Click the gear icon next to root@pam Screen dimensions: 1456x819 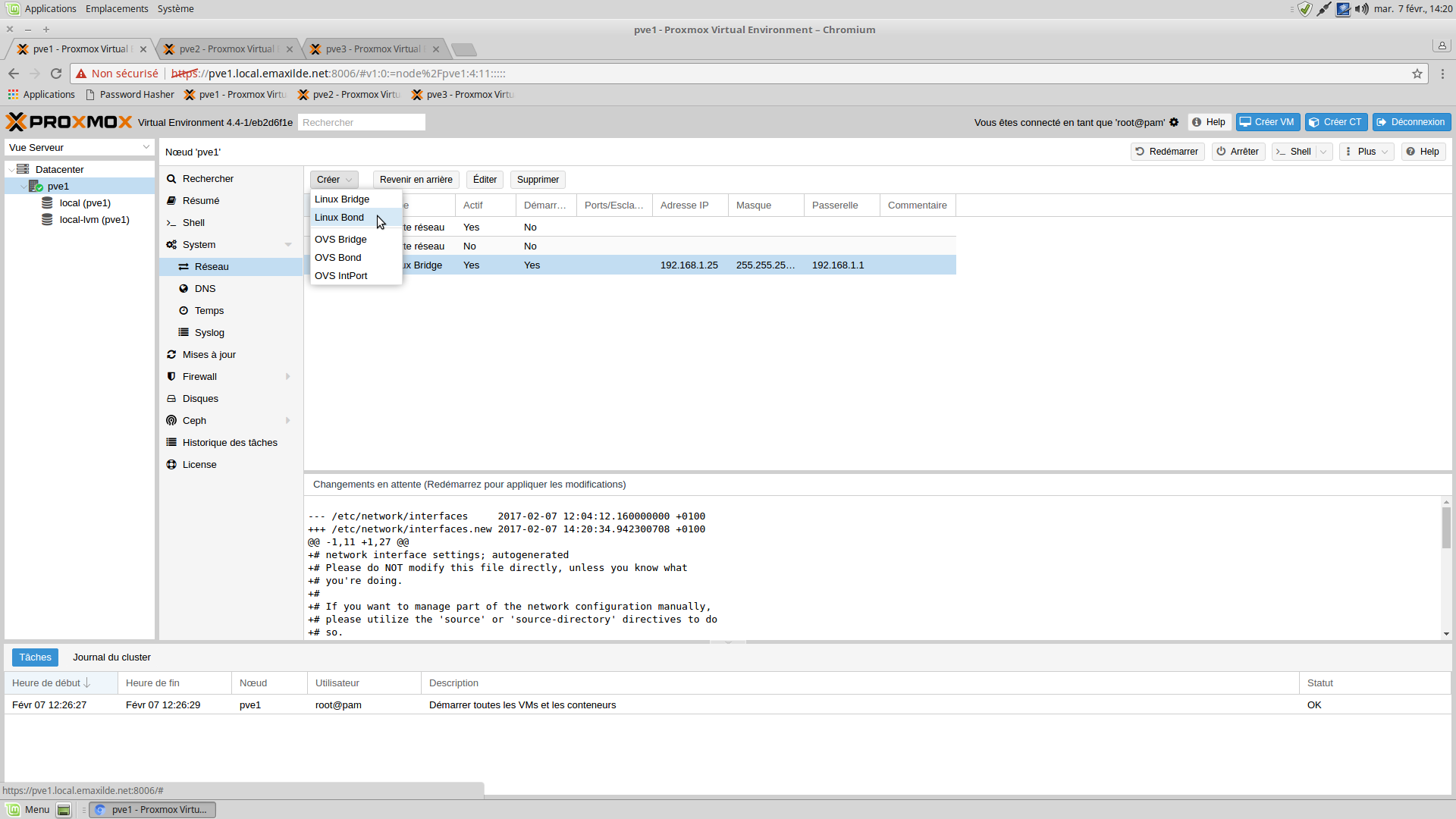click(x=1174, y=122)
